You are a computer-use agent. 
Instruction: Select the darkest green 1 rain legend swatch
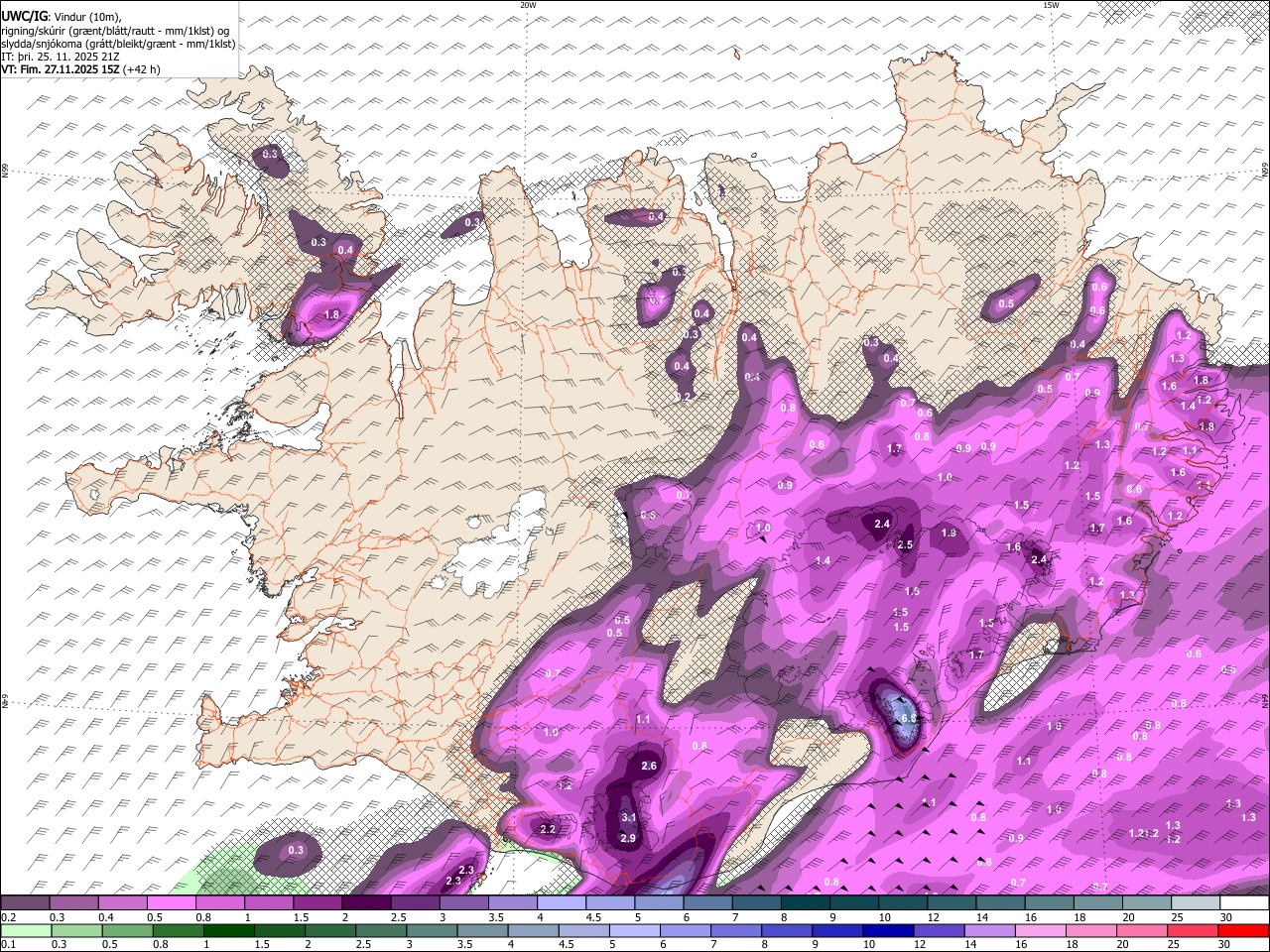pos(229,931)
